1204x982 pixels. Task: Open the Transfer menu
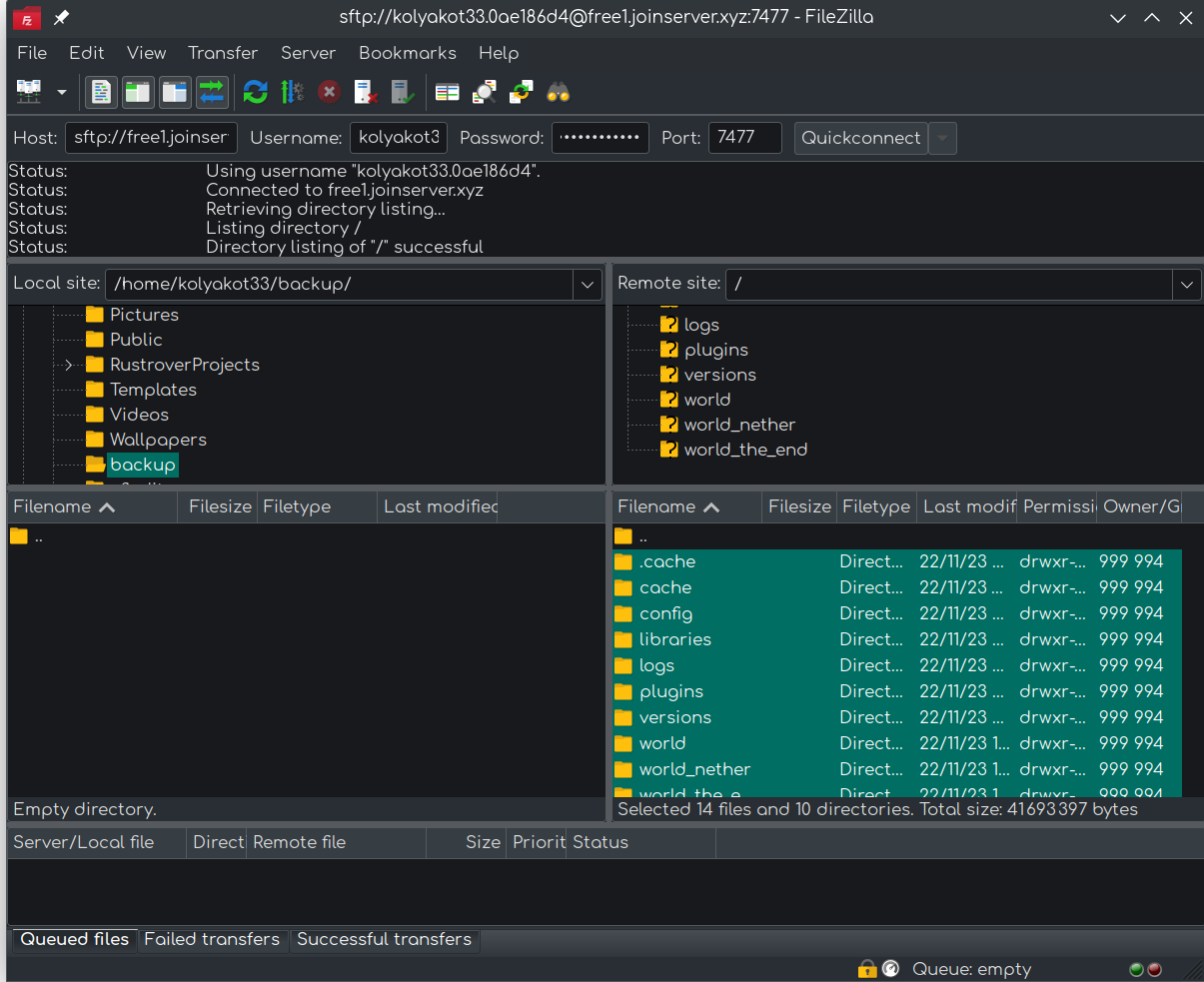[x=223, y=53]
